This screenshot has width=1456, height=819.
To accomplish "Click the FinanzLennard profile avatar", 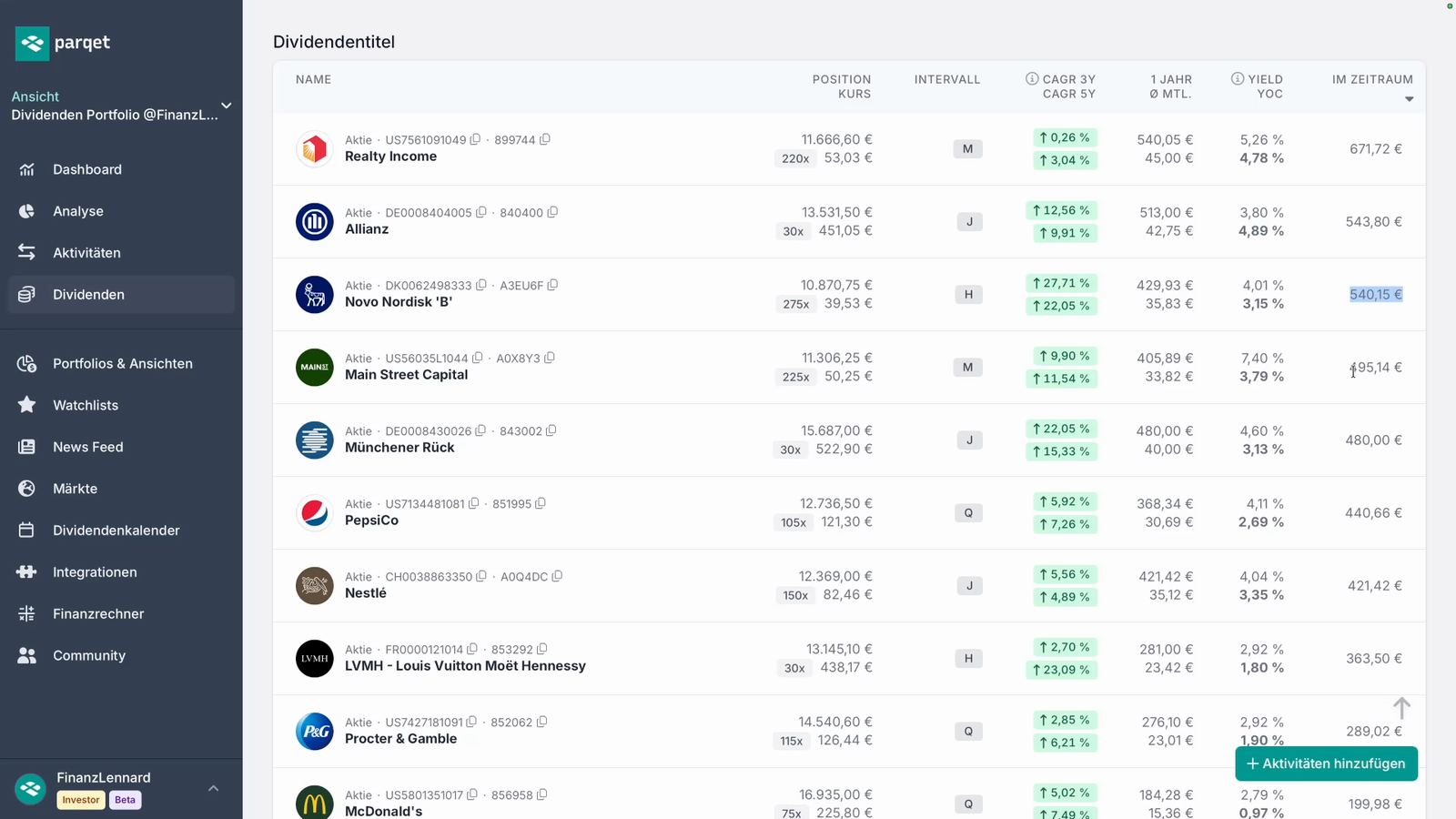I will (x=31, y=789).
